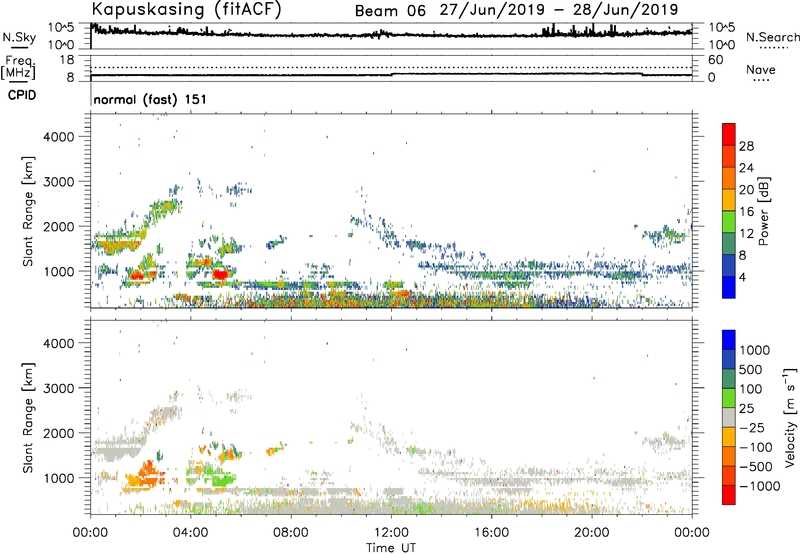Click the date range '27/Jun/2019 - 28/Jun/2019'
The width and height of the screenshot is (800, 554).
pyautogui.click(x=559, y=10)
